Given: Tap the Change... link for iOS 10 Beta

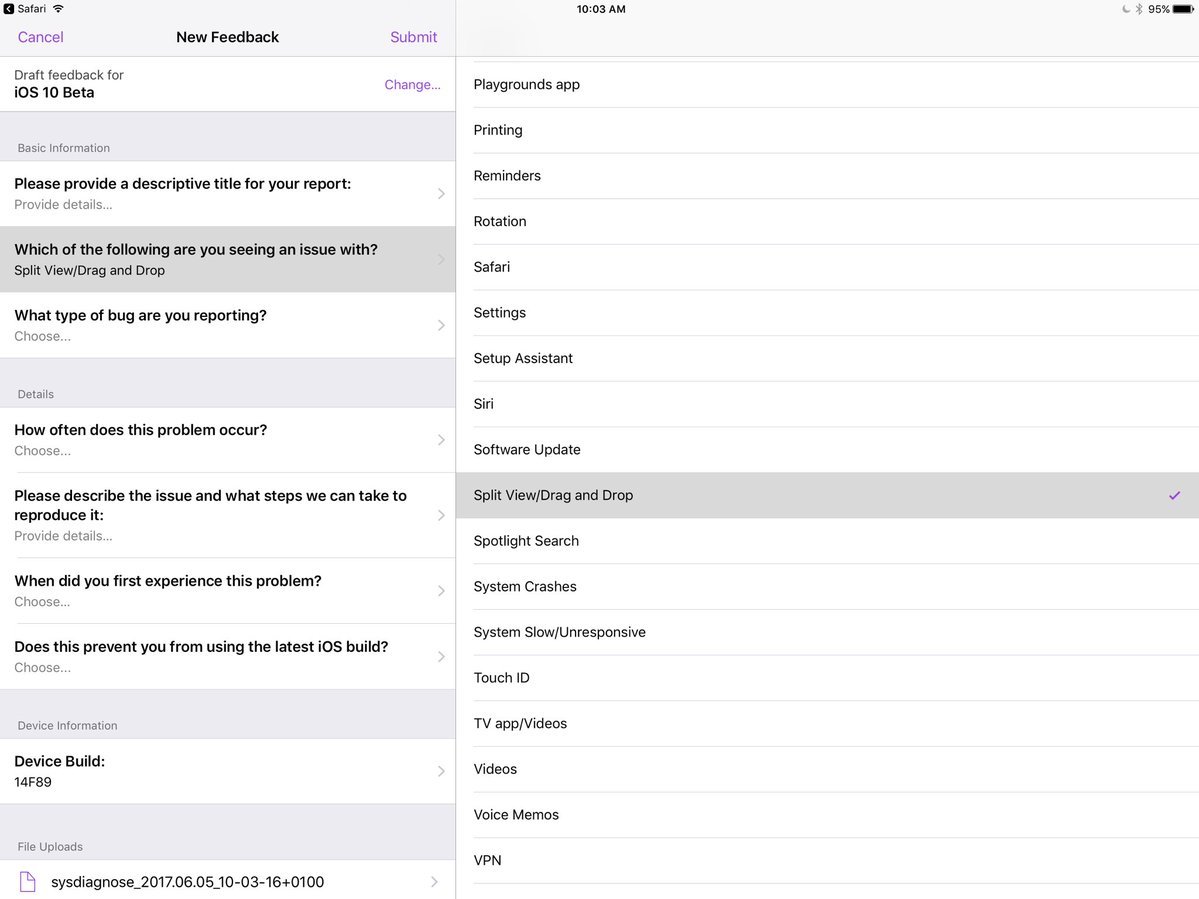Looking at the screenshot, I should click(412, 85).
